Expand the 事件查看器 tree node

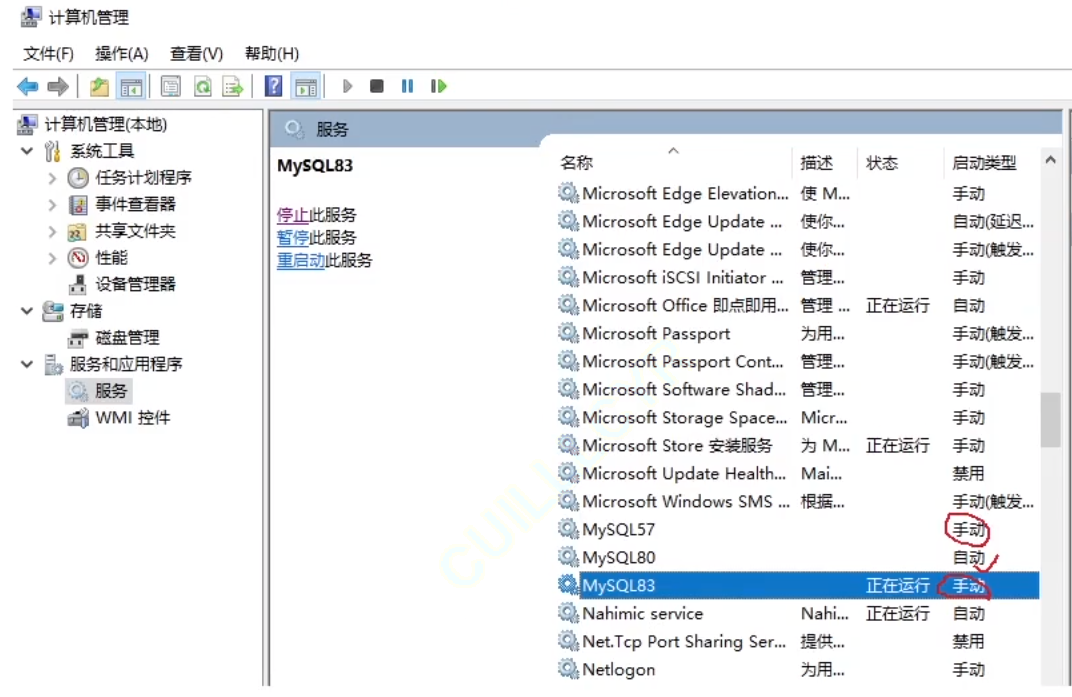[x=52, y=205]
